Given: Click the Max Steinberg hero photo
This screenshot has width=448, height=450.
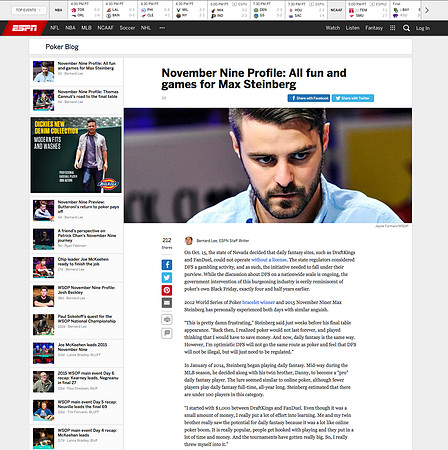Looking at the screenshot, I should 268,165.
